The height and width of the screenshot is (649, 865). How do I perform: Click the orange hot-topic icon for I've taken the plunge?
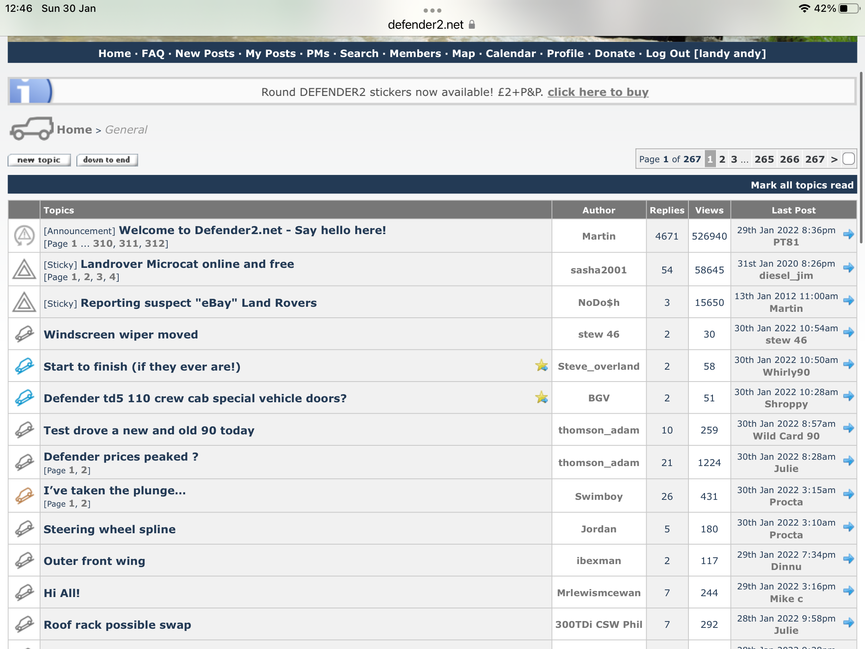pyautogui.click(x=24, y=496)
